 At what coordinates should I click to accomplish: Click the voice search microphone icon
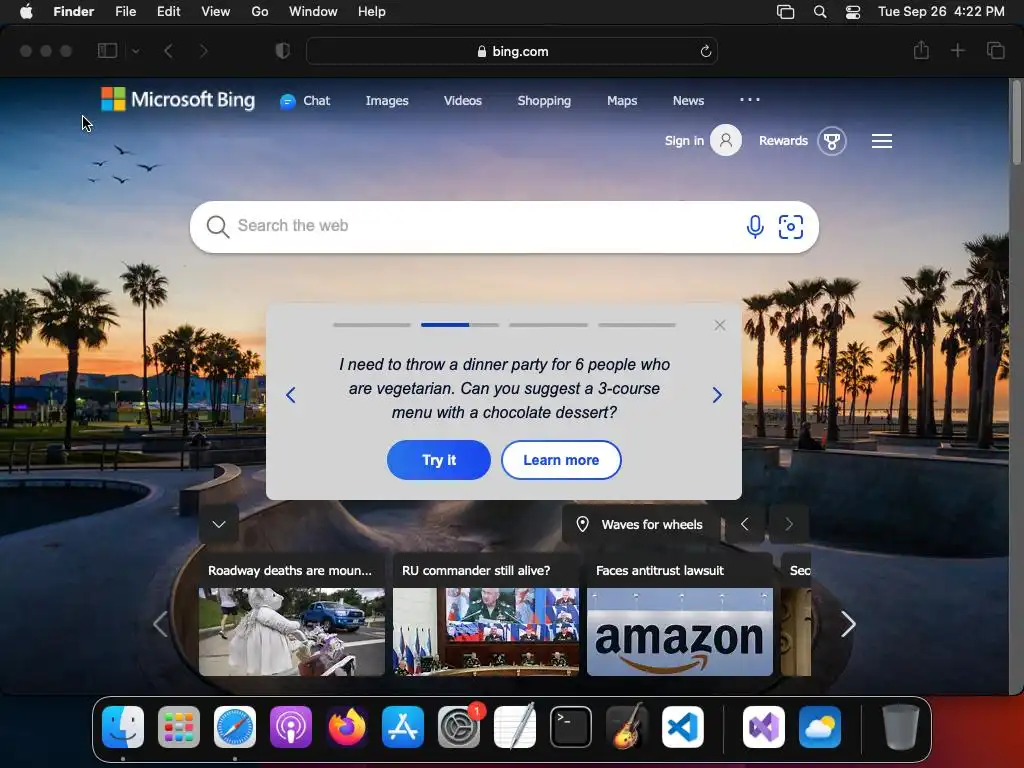coord(755,227)
